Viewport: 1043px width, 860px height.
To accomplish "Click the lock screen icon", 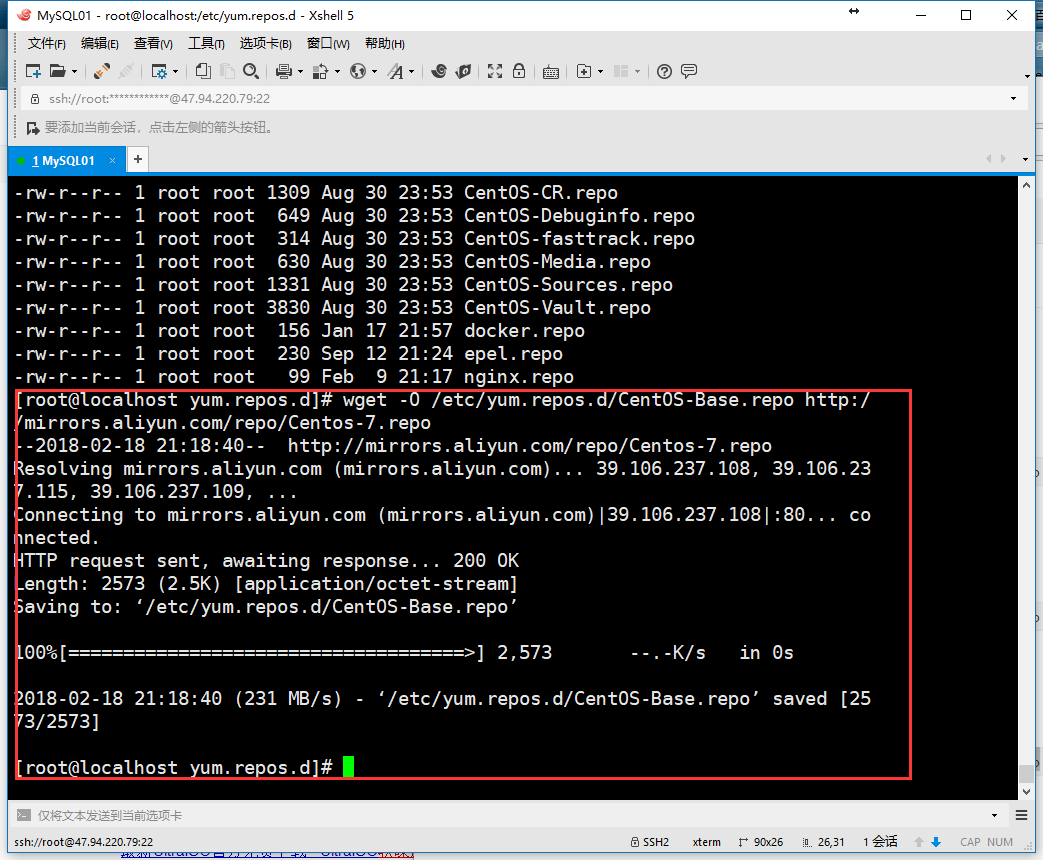I will coord(519,71).
